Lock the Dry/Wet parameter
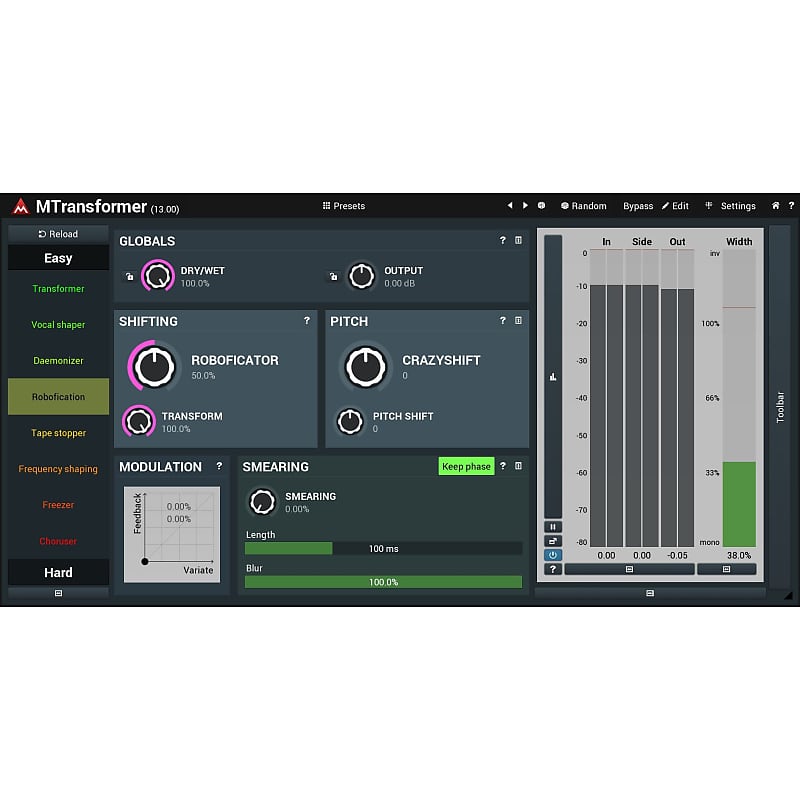 pyautogui.click(x=130, y=276)
